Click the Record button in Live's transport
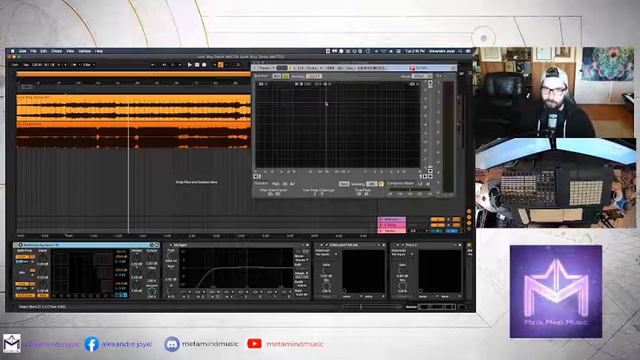This screenshot has width=640, height=360. [204, 64]
